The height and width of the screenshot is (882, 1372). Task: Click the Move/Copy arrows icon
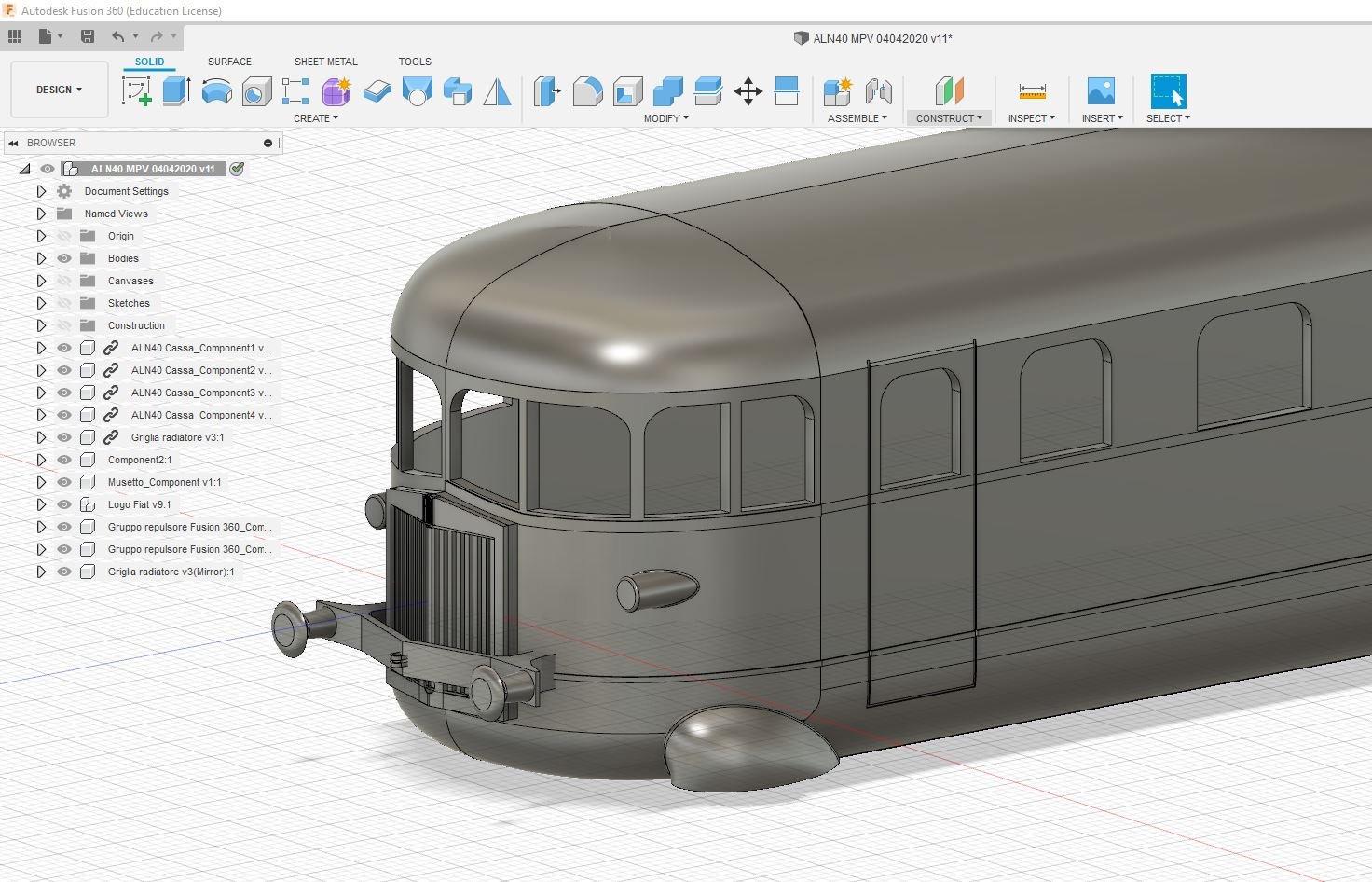point(748,91)
